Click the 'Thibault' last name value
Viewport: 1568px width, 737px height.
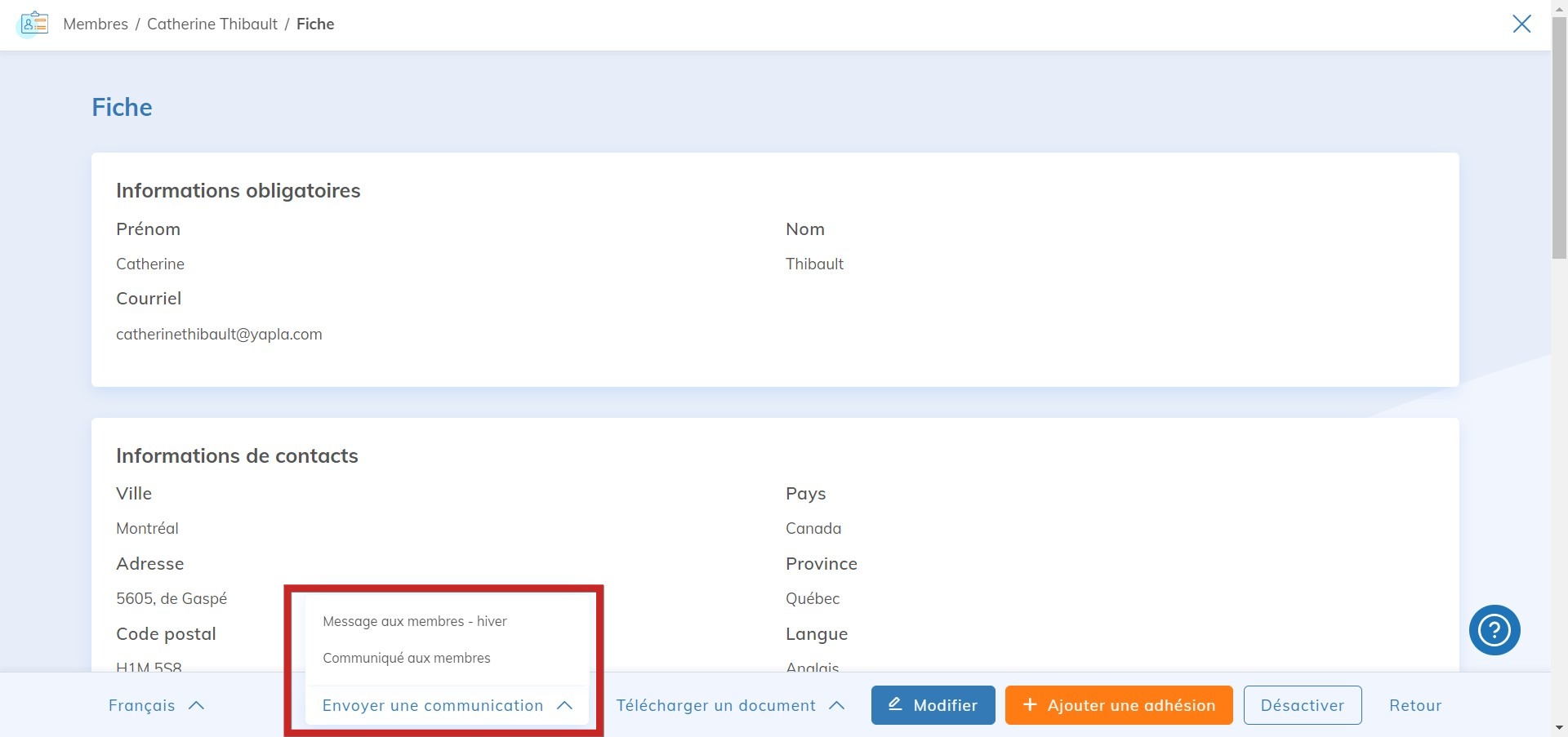click(x=814, y=264)
